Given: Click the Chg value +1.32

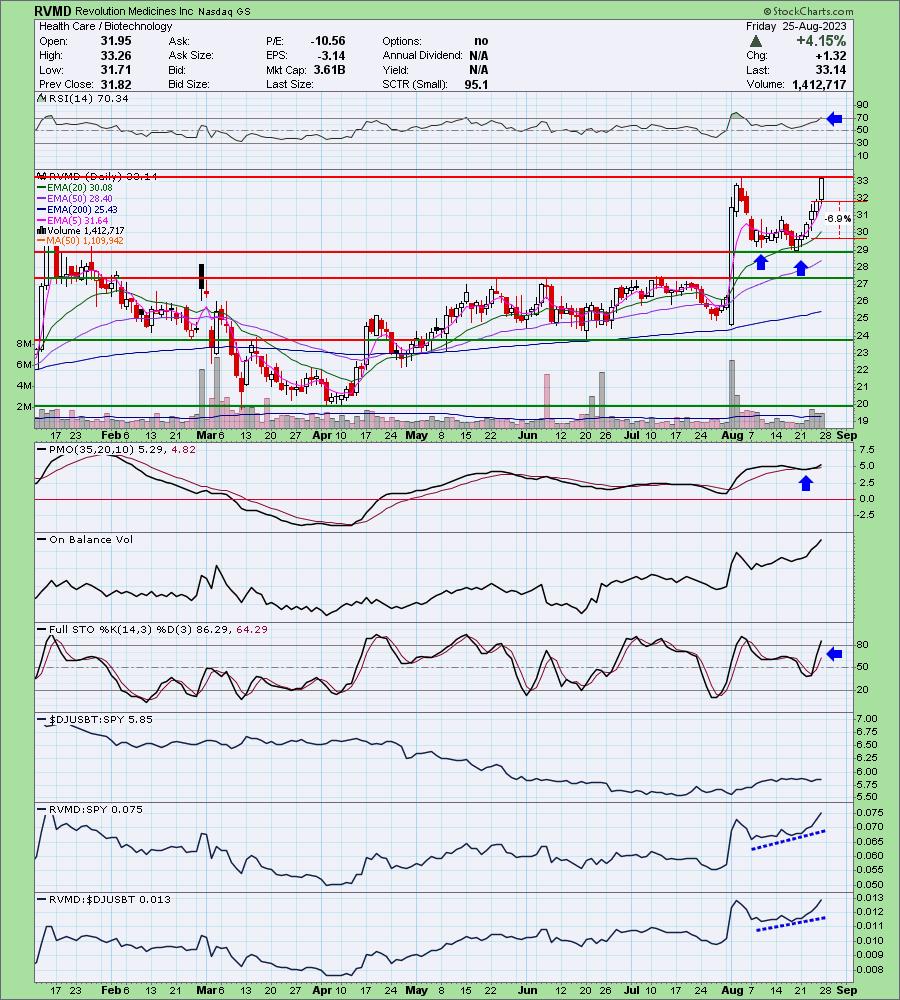Looking at the screenshot, I should pos(831,55).
